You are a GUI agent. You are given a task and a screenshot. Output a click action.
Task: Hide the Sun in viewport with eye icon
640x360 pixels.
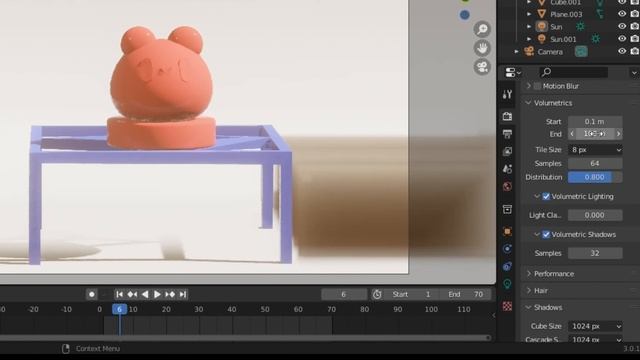[x=622, y=26]
